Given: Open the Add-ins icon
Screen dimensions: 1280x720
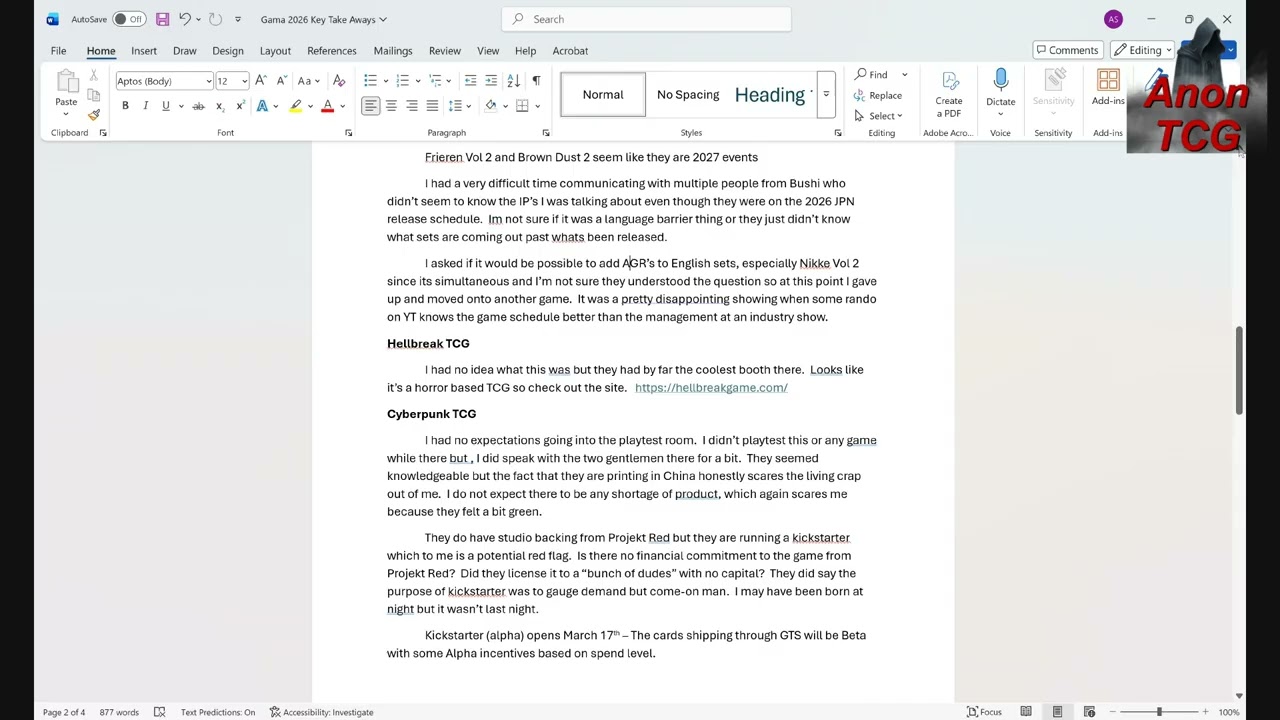Looking at the screenshot, I should pos(1108,88).
